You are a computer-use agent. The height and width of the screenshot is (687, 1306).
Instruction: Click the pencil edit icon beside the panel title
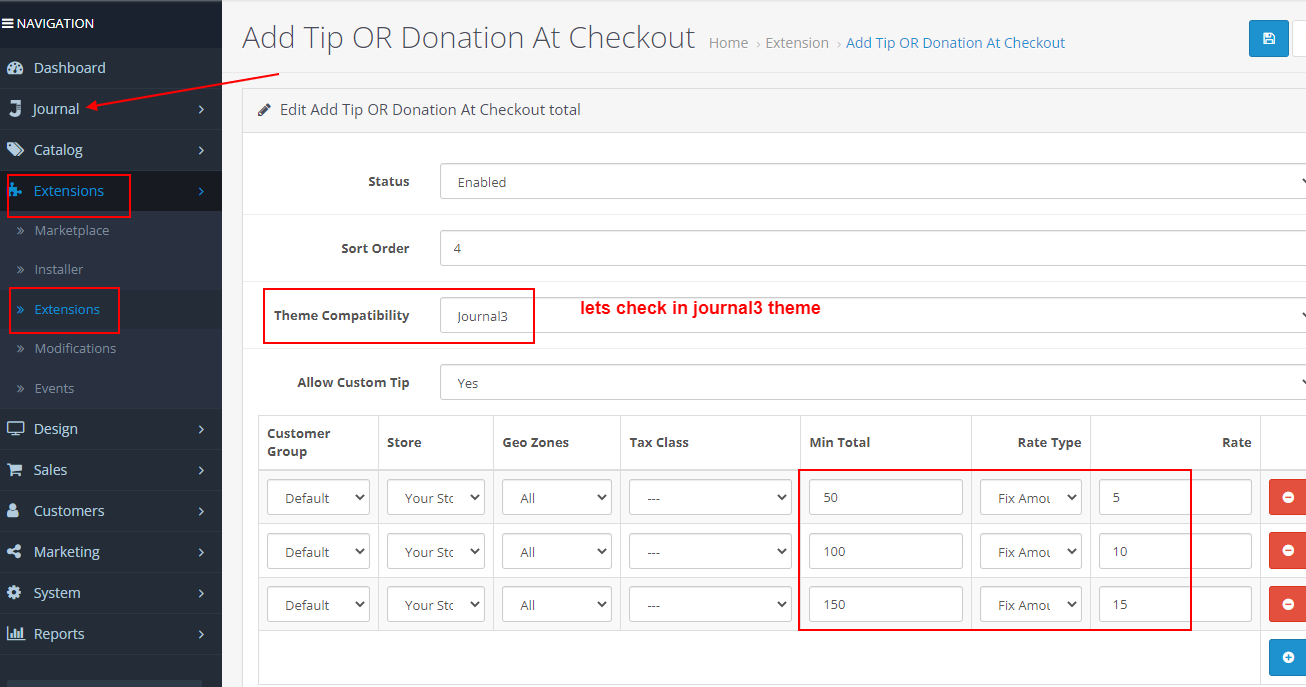(263, 110)
